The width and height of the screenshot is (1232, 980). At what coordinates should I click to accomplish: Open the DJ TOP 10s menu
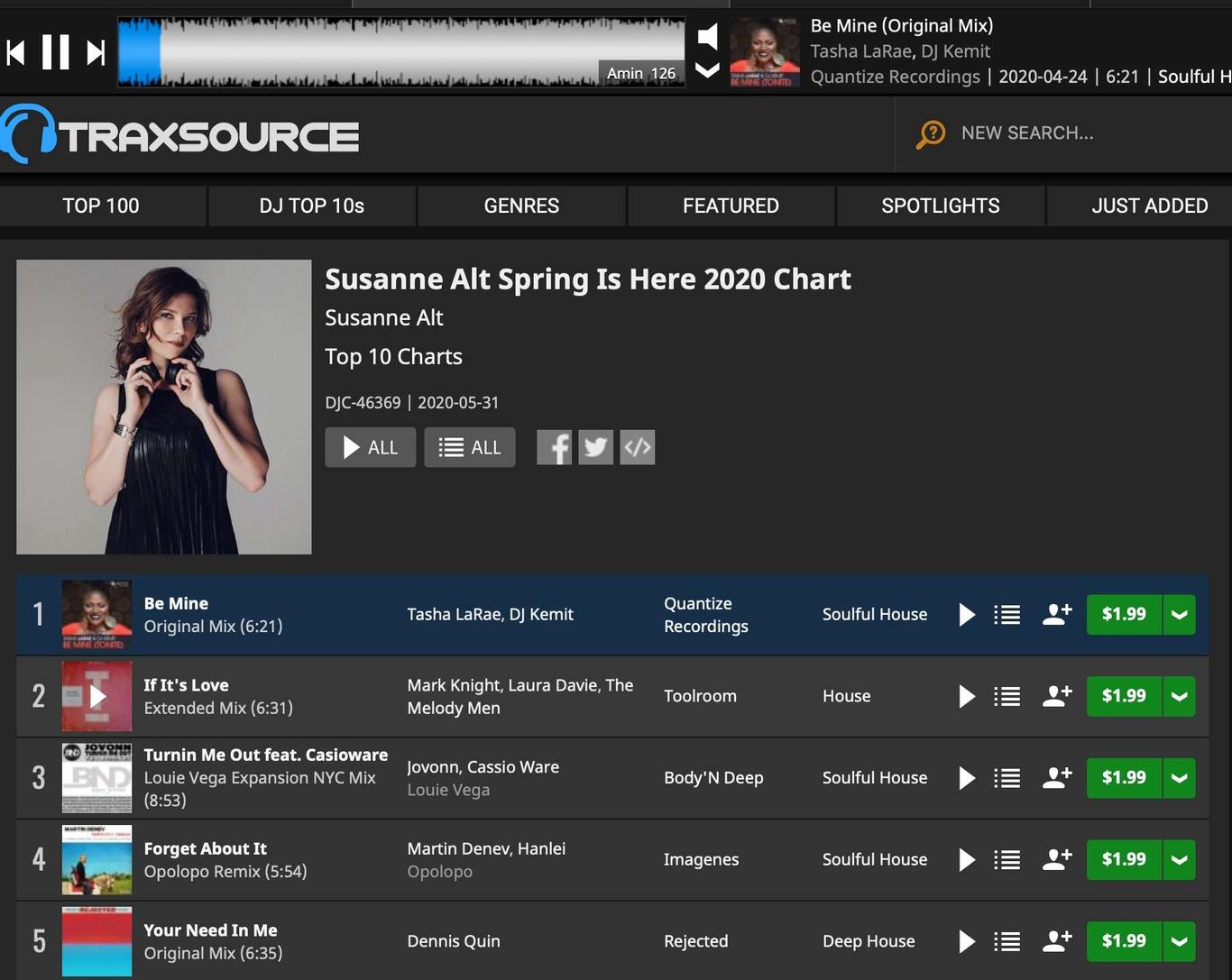pyautogui.click(x=312, y=206)
